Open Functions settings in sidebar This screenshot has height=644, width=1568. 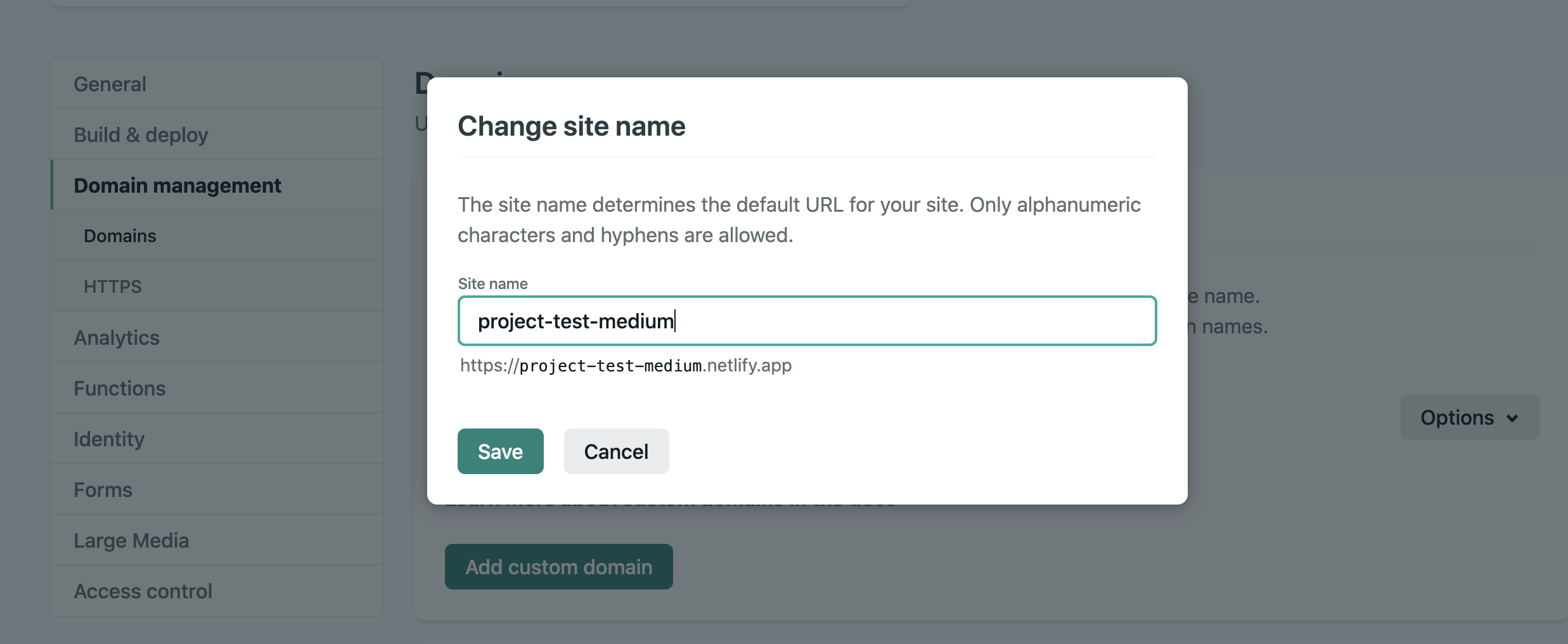pyautogui.click(x=120, y=388)
